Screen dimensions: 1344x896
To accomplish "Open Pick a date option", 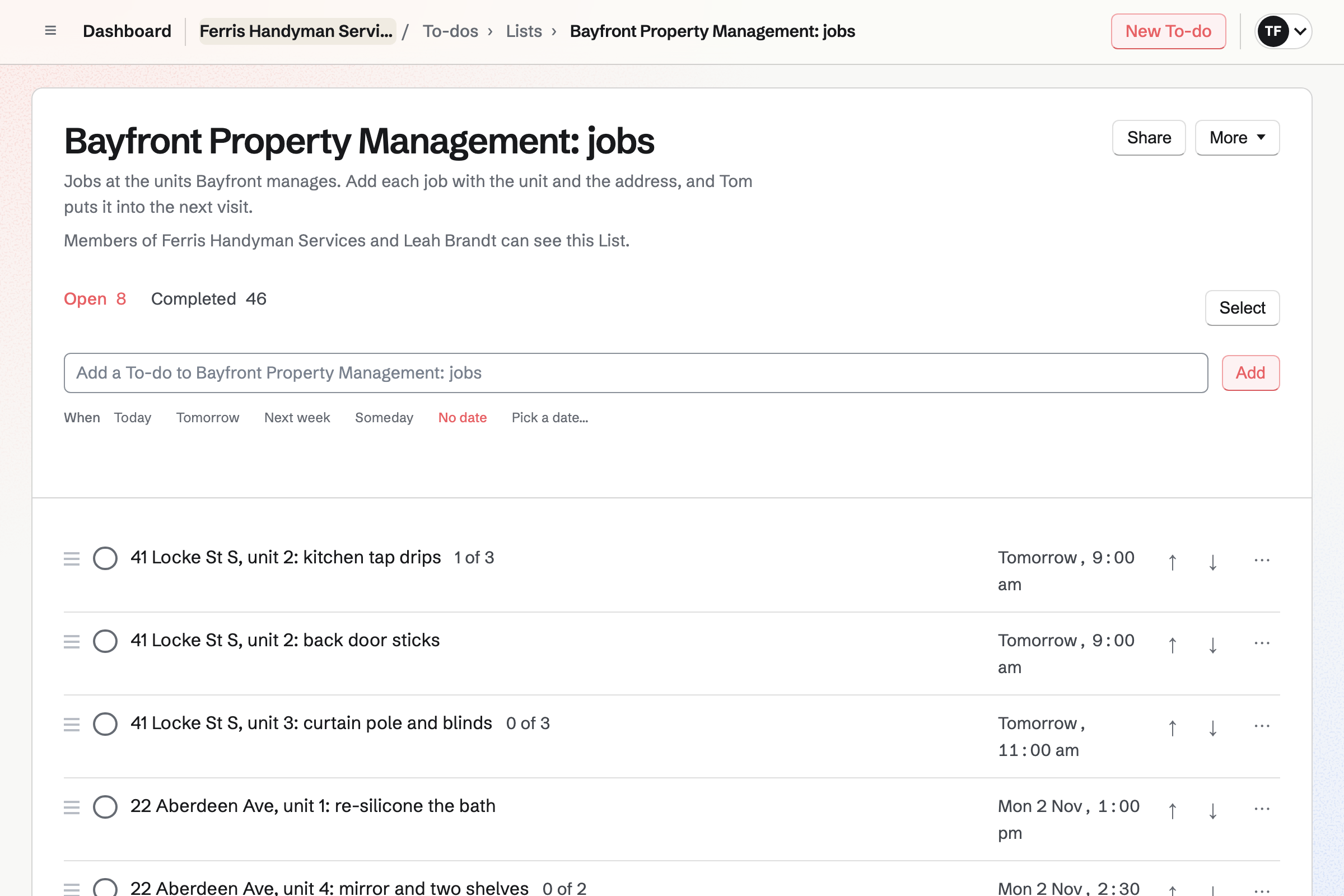I will coord(550,418).
